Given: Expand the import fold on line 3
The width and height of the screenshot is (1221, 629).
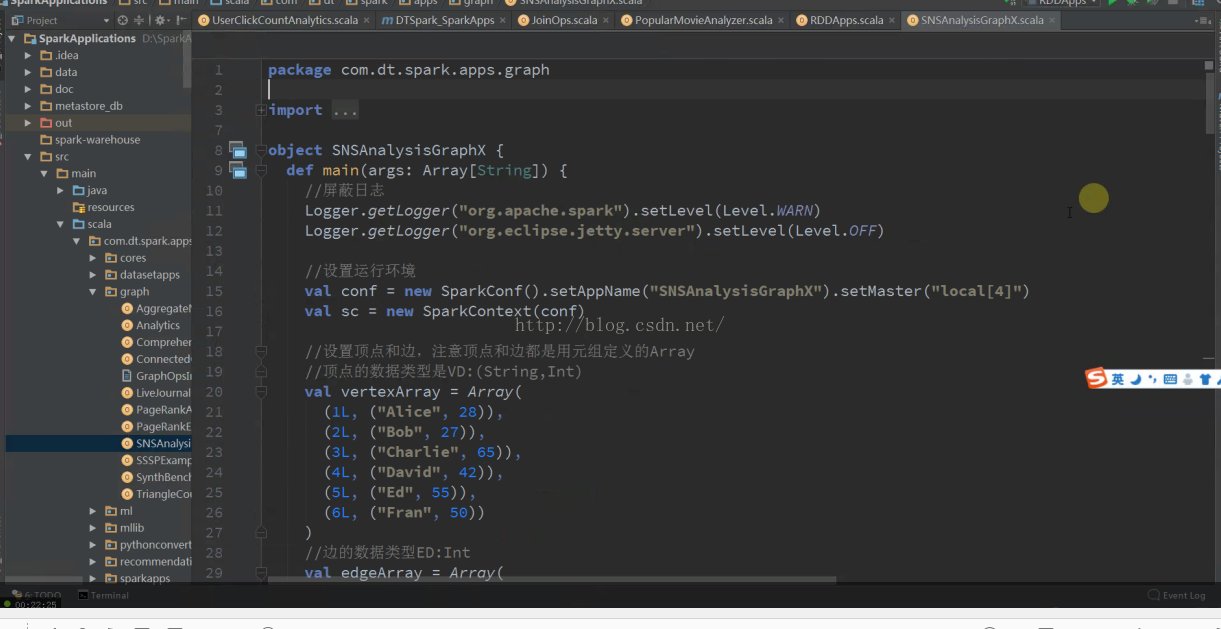Looking at the screenshot, I should [261, 110].
